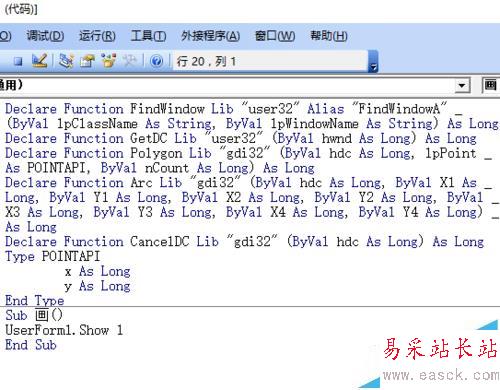Image resolution: width=500 pixels, height=390 pixels.
Task: Open the Properties Window icon
Action: pos(87,61)
